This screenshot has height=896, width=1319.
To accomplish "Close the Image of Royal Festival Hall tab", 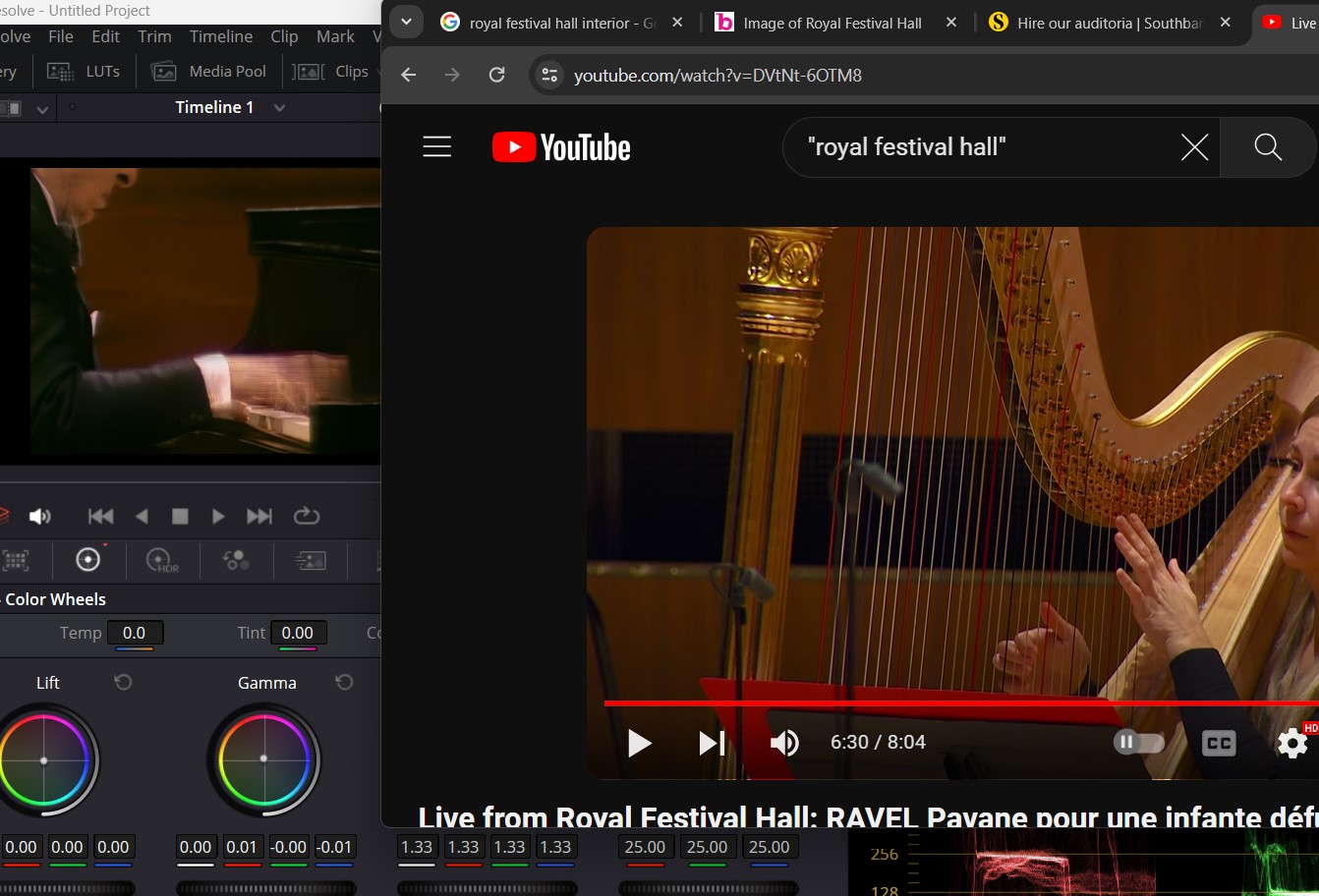I will pyautogui.click(x=950, y=22).
